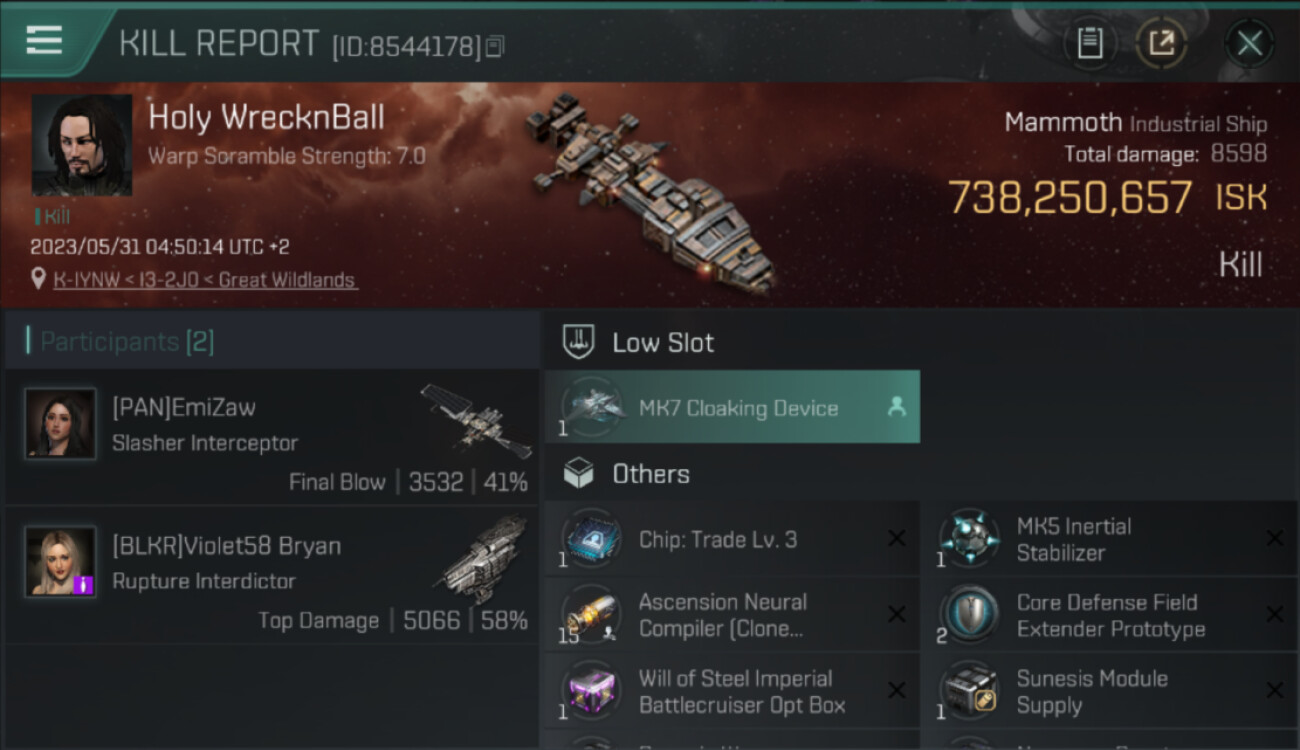Viewport: 1300px width, 750px height.
Task: Click the pilot icon on MK7 Cloaking Device
Action: (897, 407)
